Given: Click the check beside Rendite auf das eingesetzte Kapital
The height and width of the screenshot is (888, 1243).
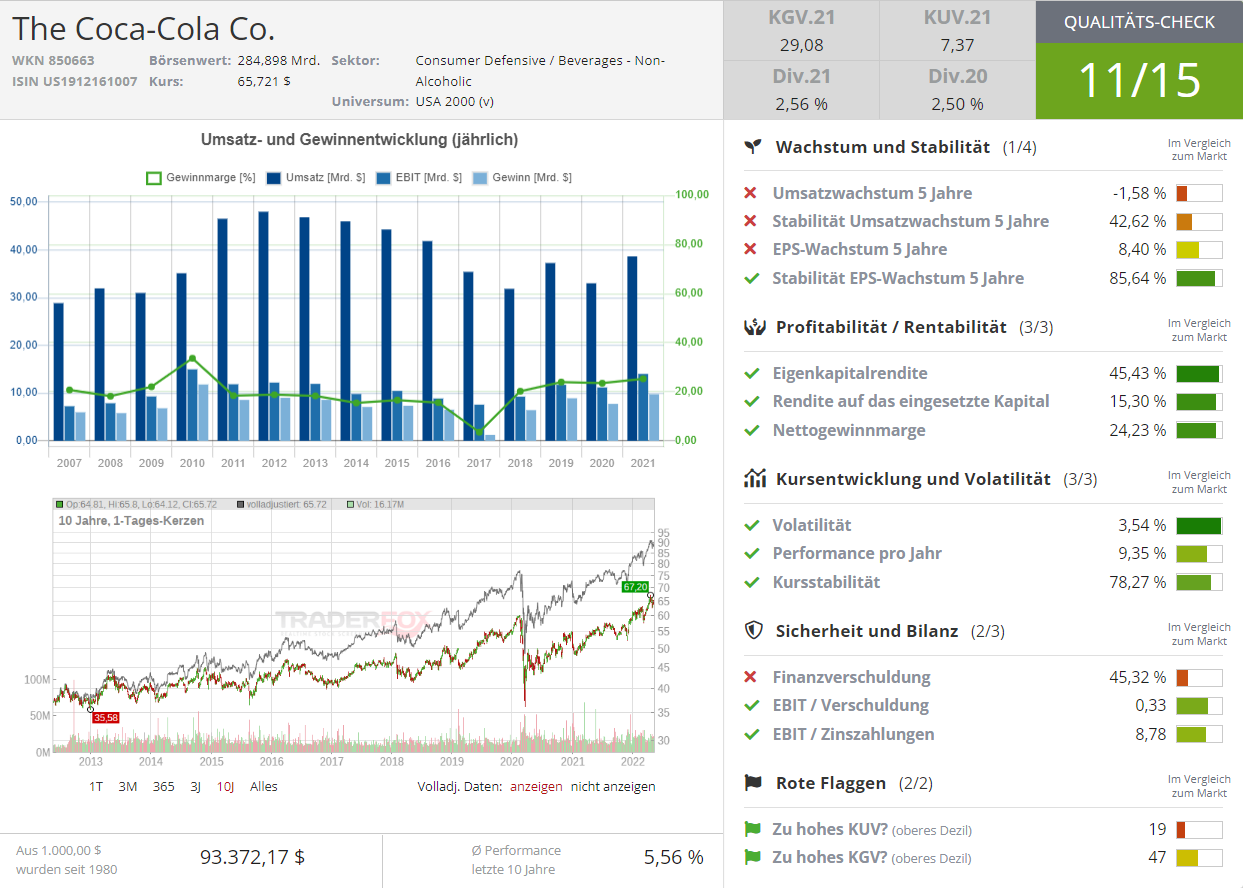Looking at the screenshot, I should (752, 401).
